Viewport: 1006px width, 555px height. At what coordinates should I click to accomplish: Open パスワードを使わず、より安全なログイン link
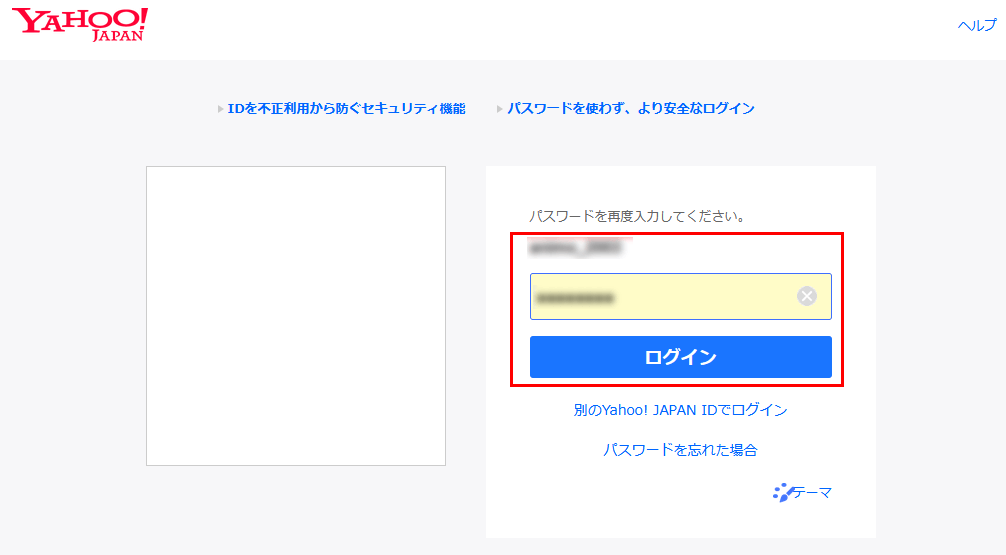point(630,108)
